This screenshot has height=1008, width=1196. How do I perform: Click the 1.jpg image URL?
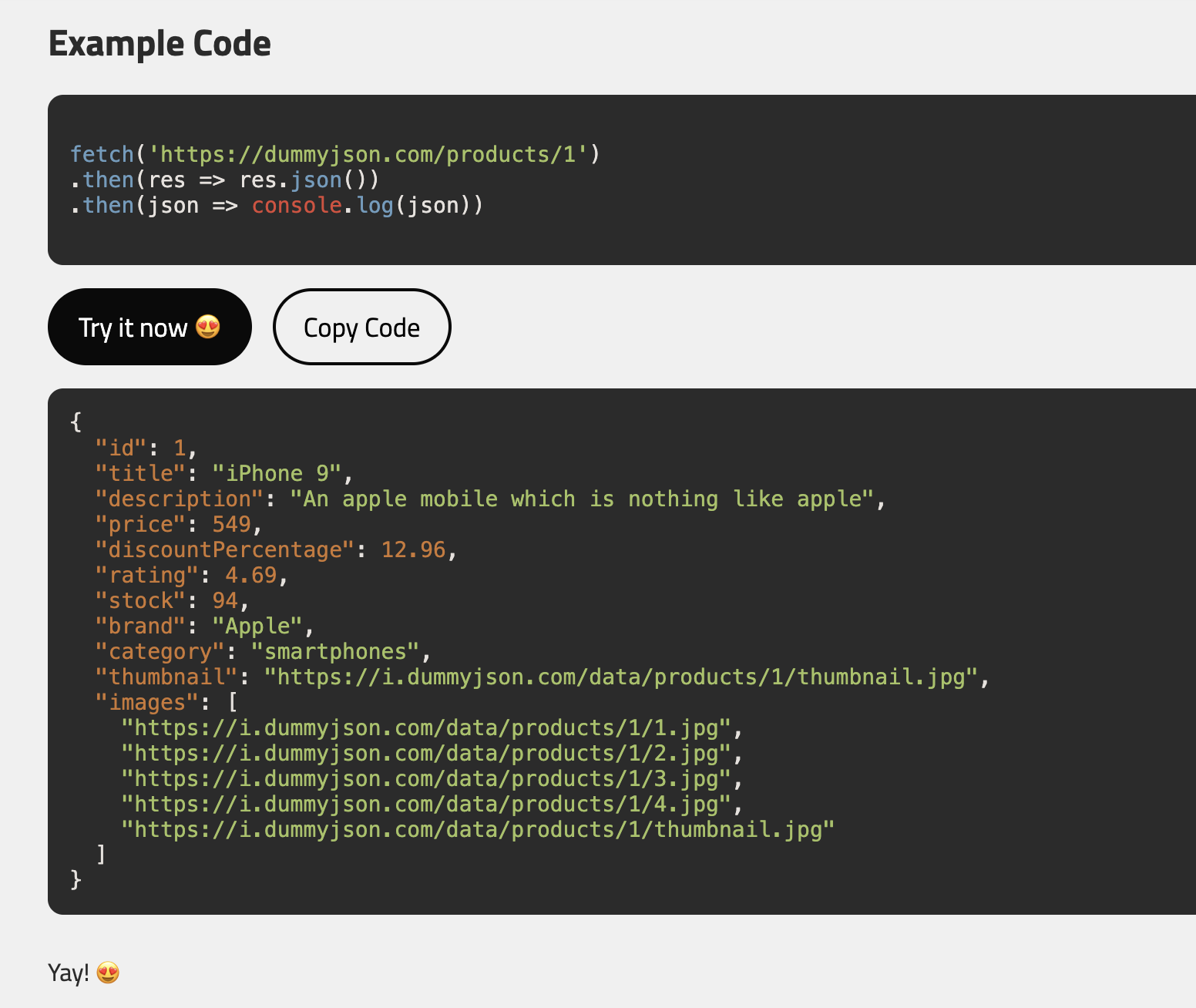tap(426, 727)
